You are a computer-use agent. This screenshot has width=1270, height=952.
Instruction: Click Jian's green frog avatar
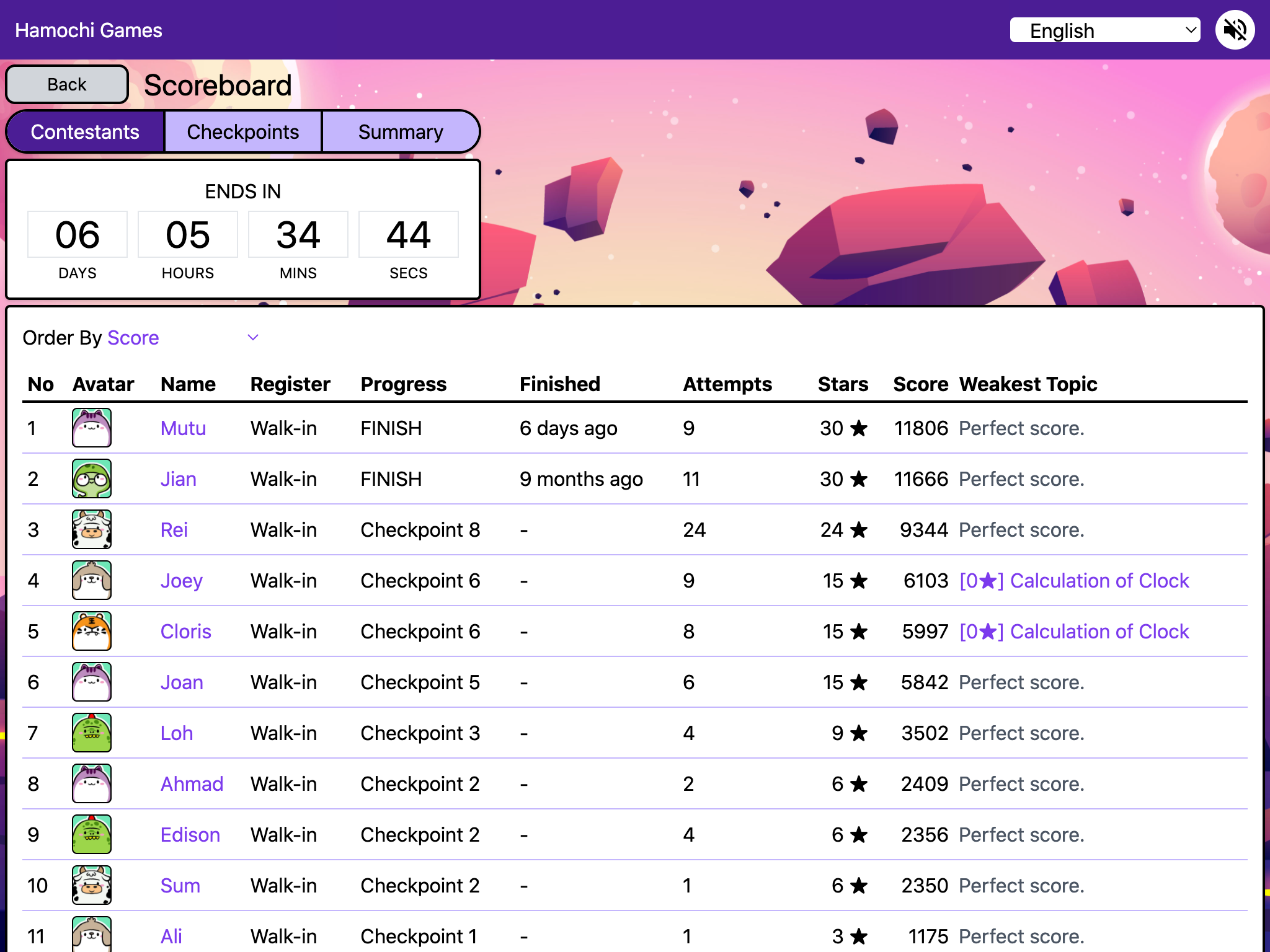(92, 478)
